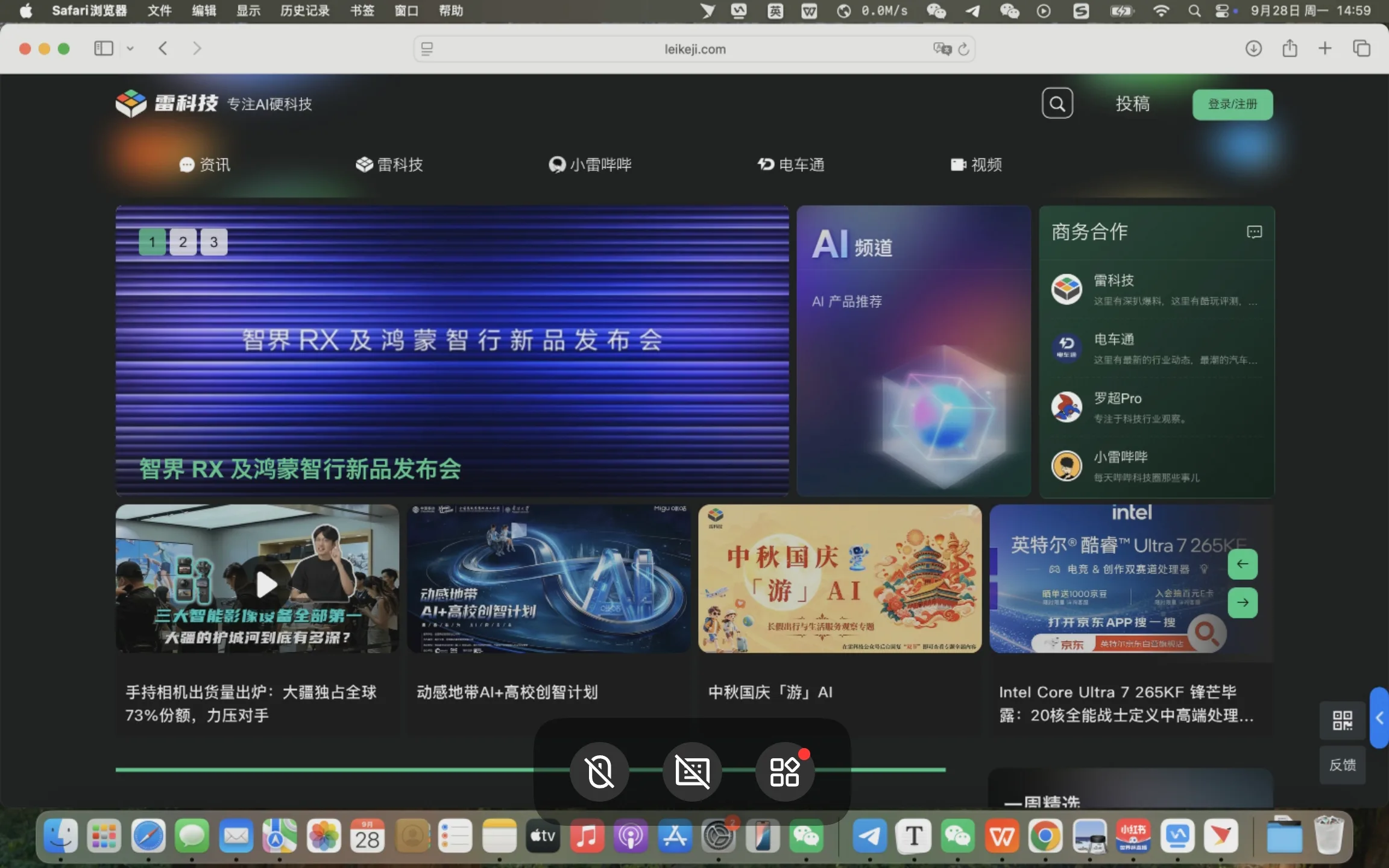Open the 历史记录 menu
Screen dimensions: 1389x868
[x=305, y=11]
